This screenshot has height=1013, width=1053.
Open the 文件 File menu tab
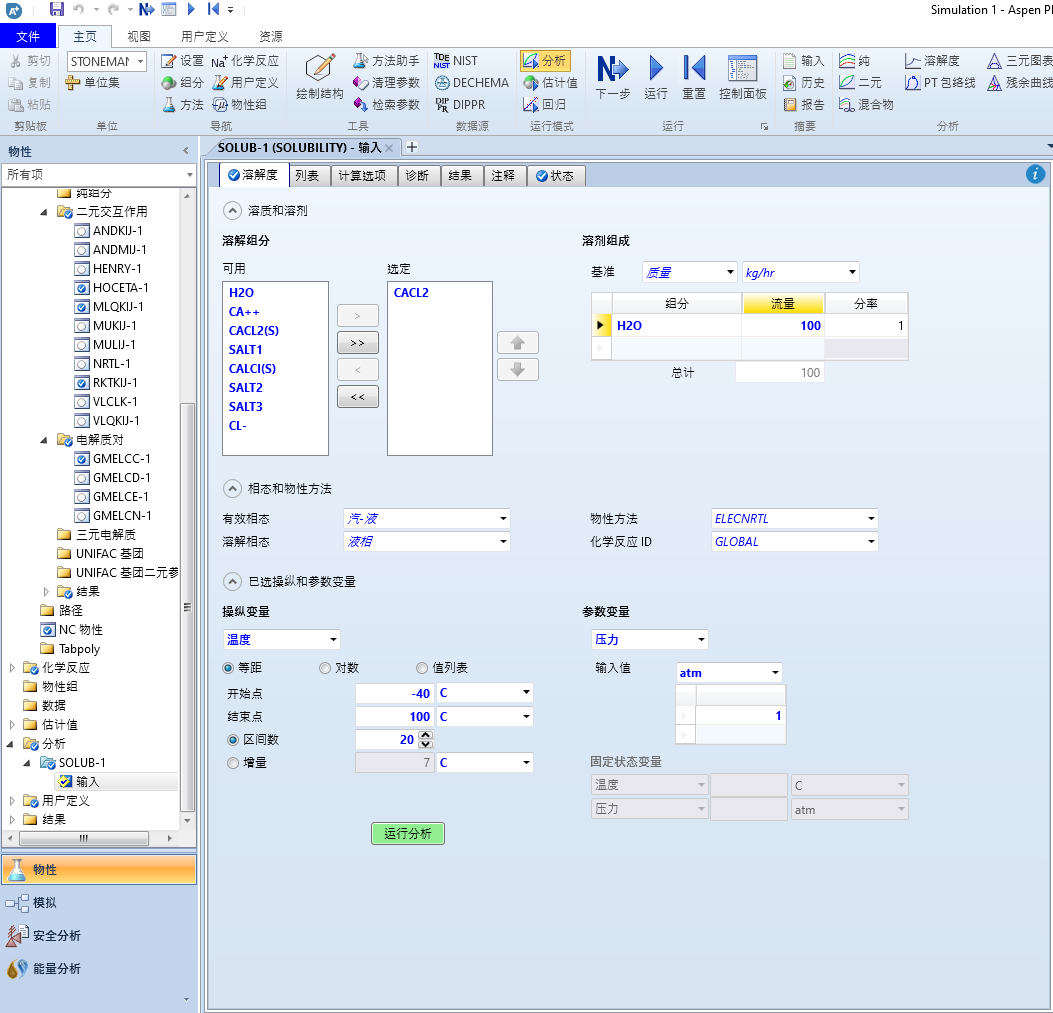28,36
